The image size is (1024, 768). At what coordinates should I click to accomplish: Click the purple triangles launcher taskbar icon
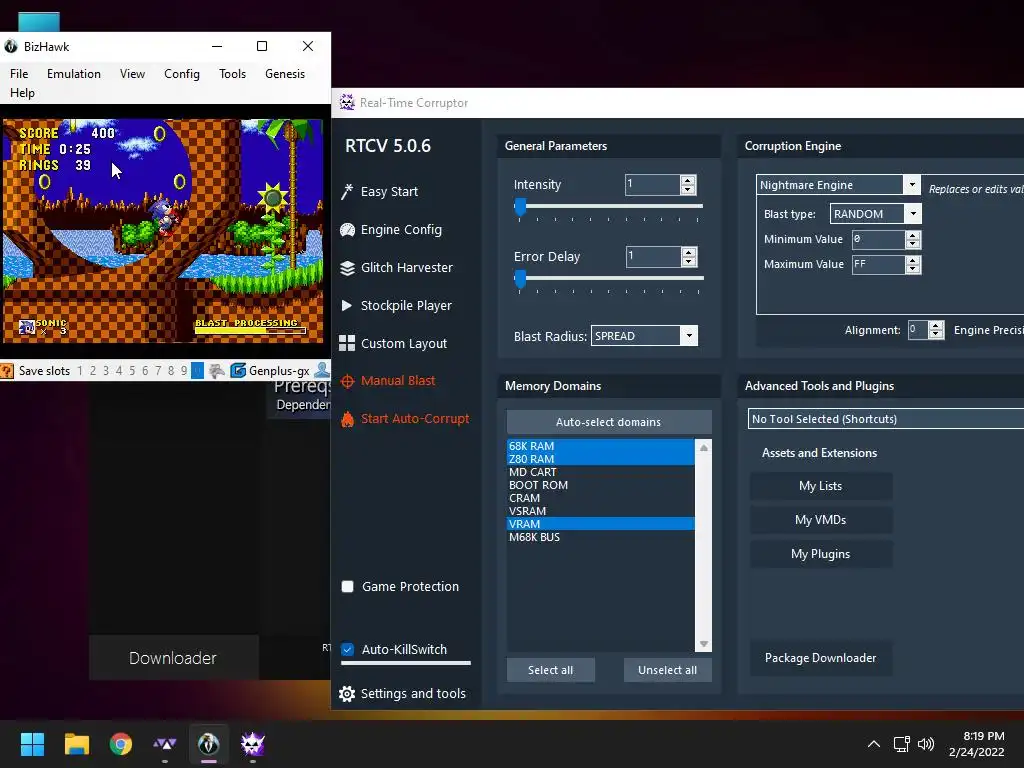click(x=165, y=744)
